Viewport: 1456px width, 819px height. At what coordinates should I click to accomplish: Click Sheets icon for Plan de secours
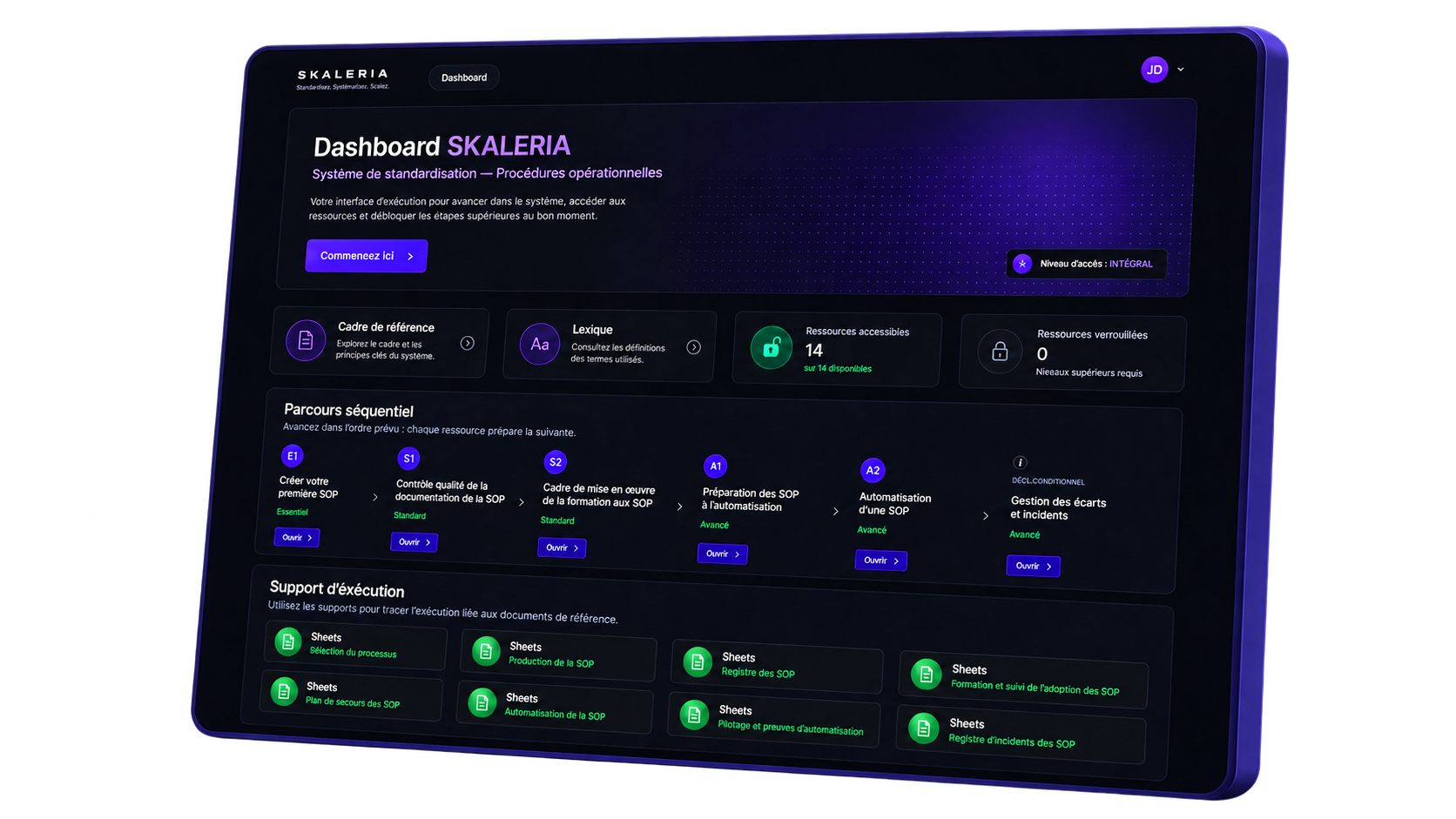pyautogui.click(x=284, y=692)
